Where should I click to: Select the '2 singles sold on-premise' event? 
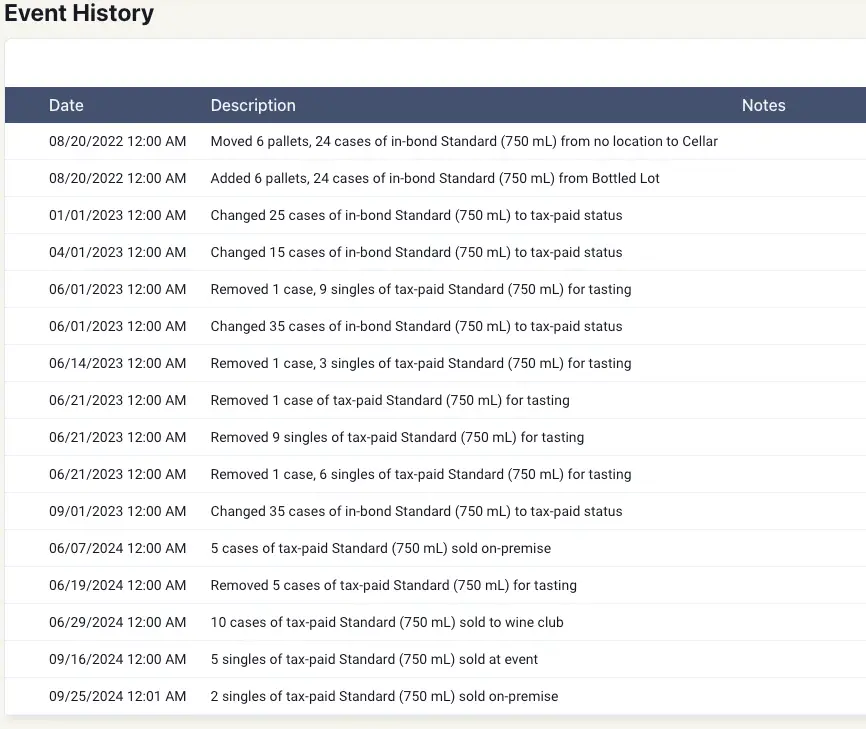coord(384,696)
